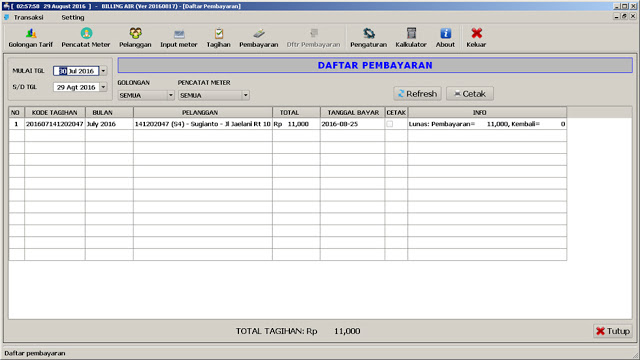The height and width of the screenshot is (360, 640).
Task: Click the 'TOTAL TAGIHAN: Rp 11,000' summary text
Action: click(x=298, y=331)
